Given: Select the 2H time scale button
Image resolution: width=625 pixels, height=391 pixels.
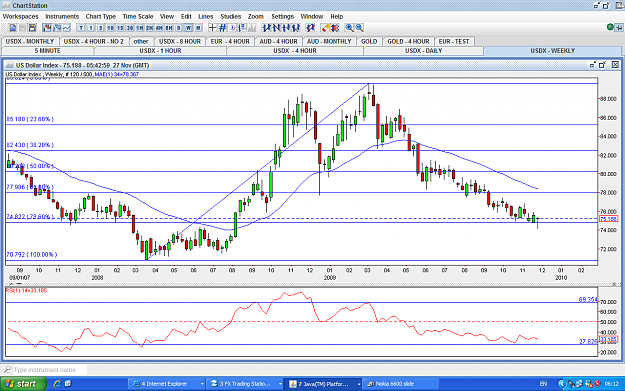Looking at the screenshot, I should tap(149, 28).
